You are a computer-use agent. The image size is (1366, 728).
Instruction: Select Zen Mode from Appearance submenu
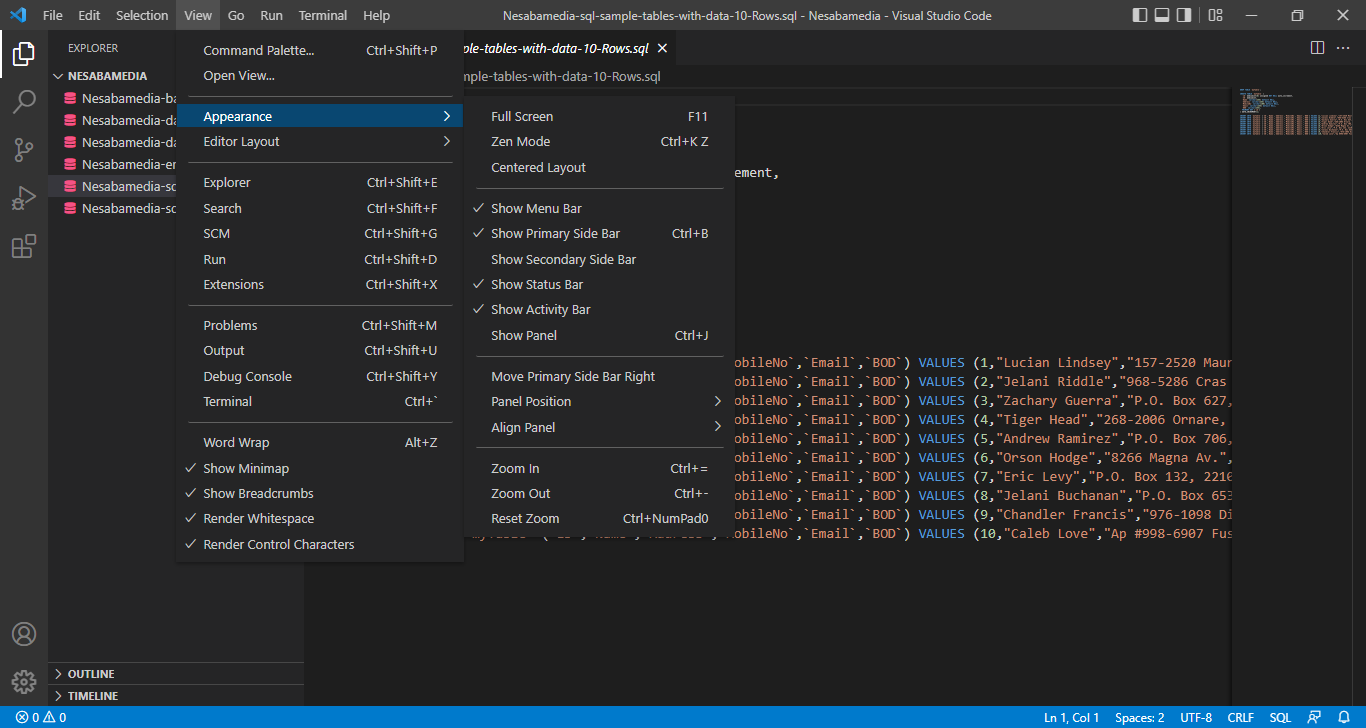coord(520,142)
